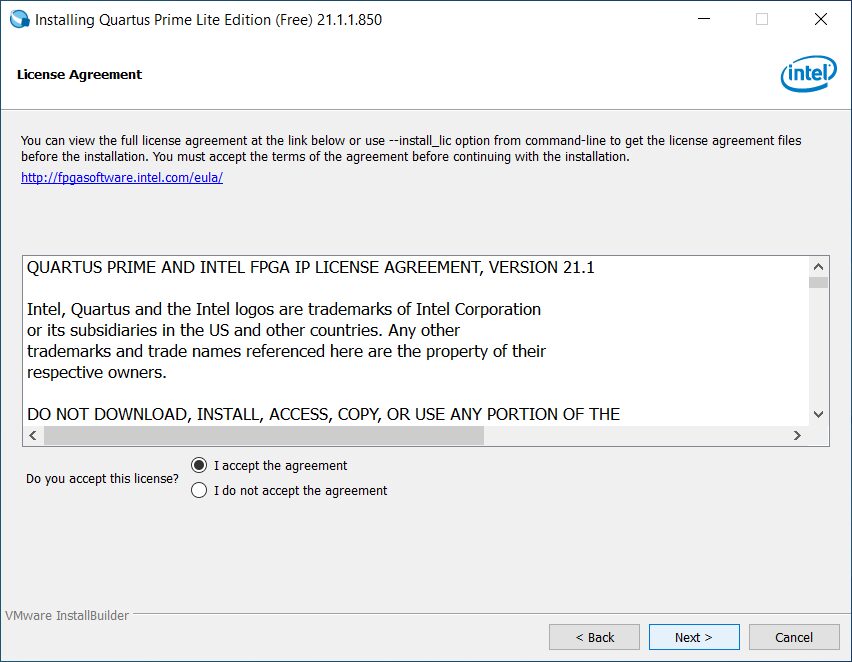Click the Quartus installer title bar icon
The width and height of the screenshot is (852, 662).
point(20,20)
